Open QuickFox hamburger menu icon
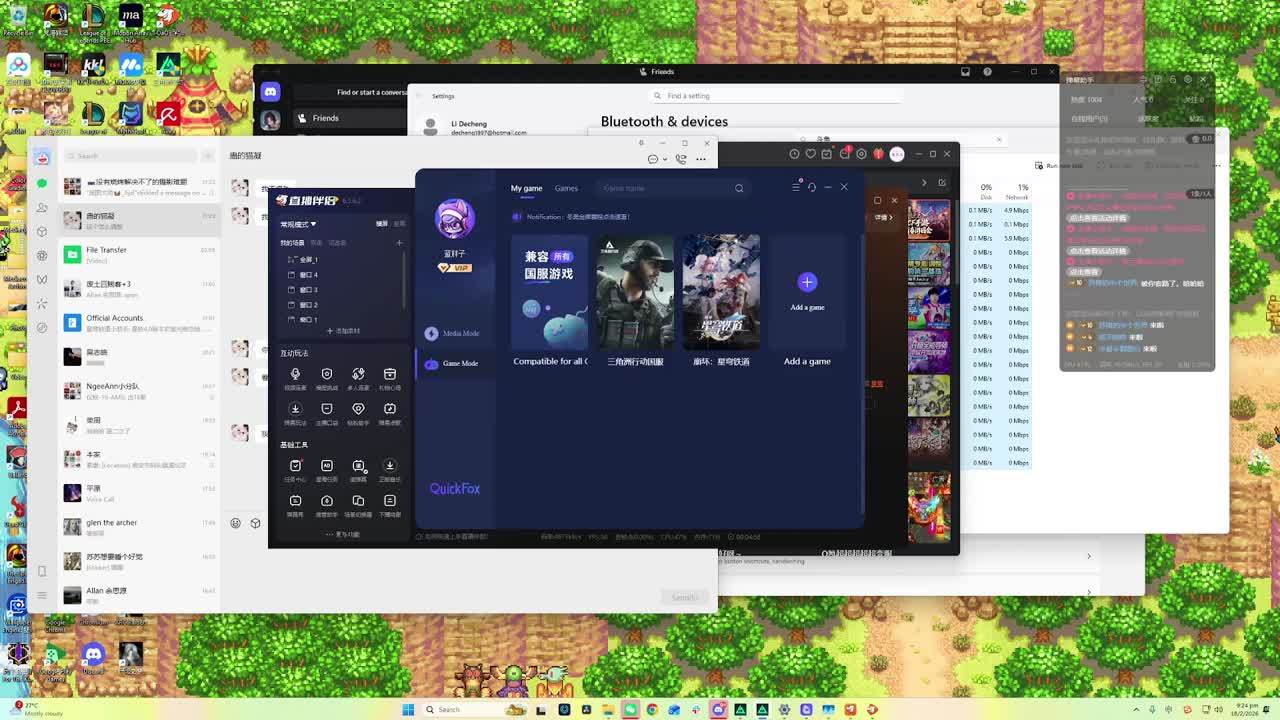 [x=796, y=187]
